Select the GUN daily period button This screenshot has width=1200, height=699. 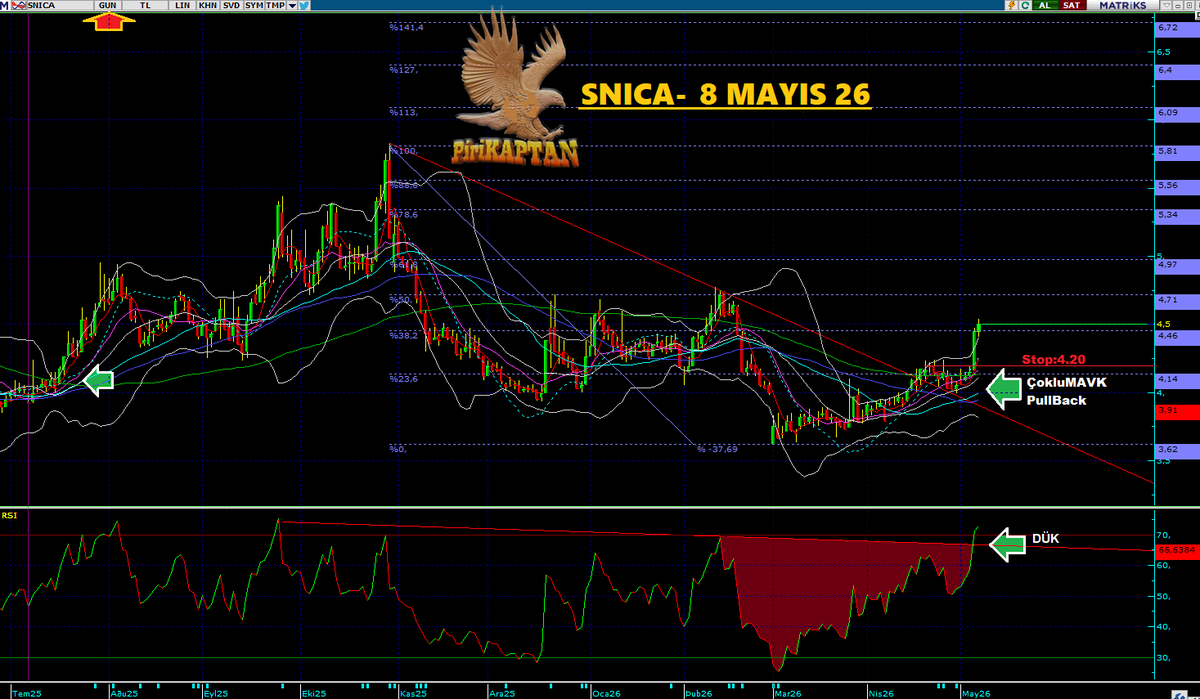point(108,5)
